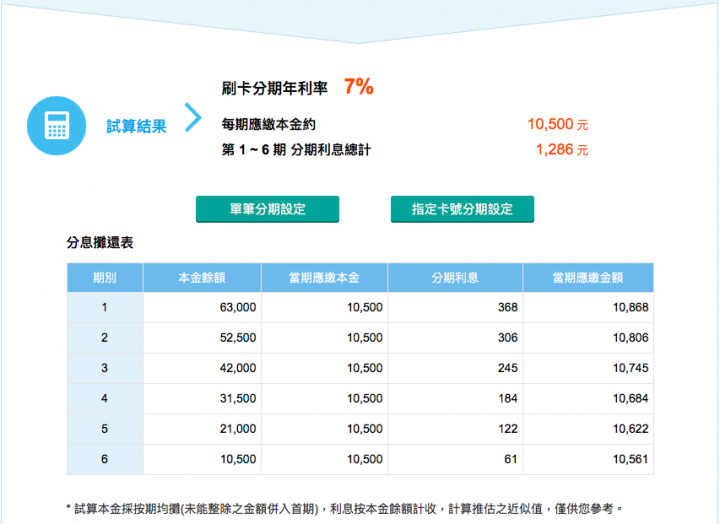Screen dimensions: 720x524
Task: Click balance cell 31,500
Action: [202, 398]
